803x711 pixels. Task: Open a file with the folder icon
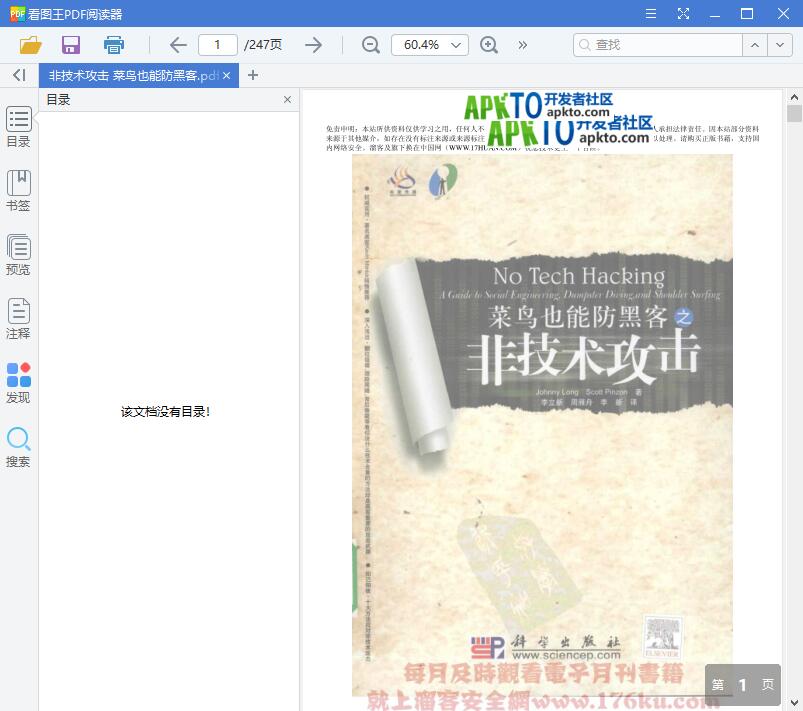(x=30, y=45)
